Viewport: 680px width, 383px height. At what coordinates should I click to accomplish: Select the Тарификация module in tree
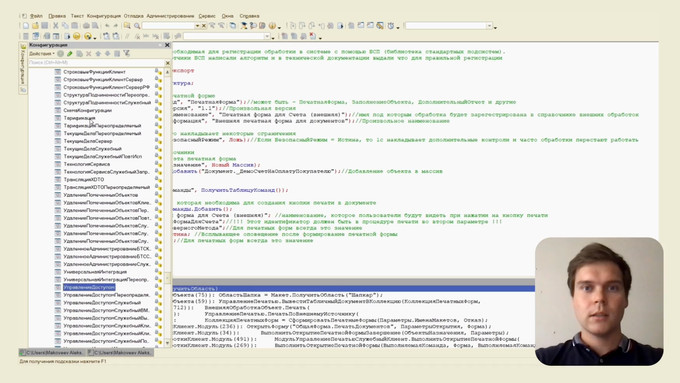[x=79, y=118]
